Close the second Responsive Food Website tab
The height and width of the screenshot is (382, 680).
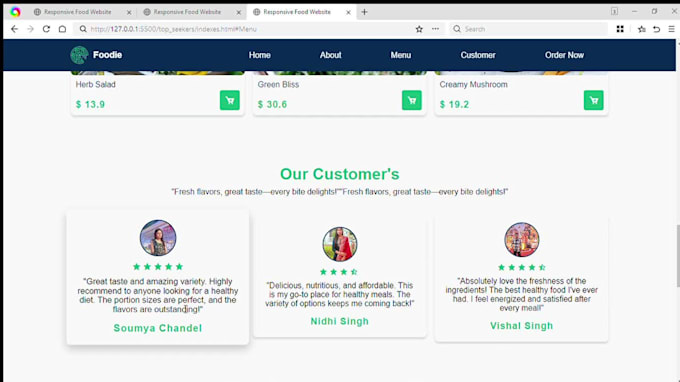coord(239,13)
